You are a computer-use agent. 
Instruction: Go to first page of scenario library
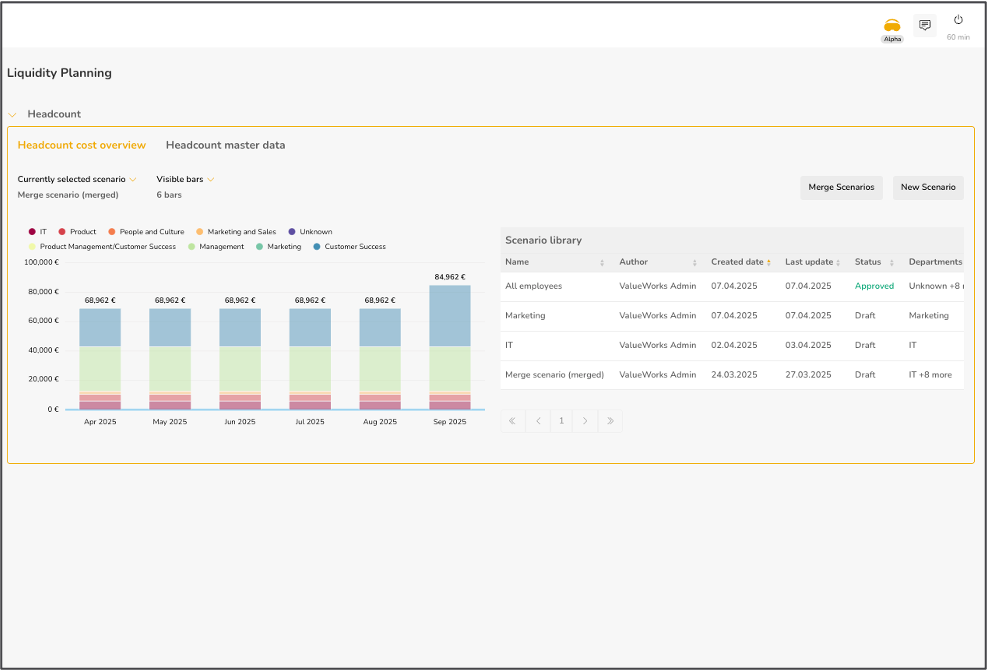[x=513, y=421]
